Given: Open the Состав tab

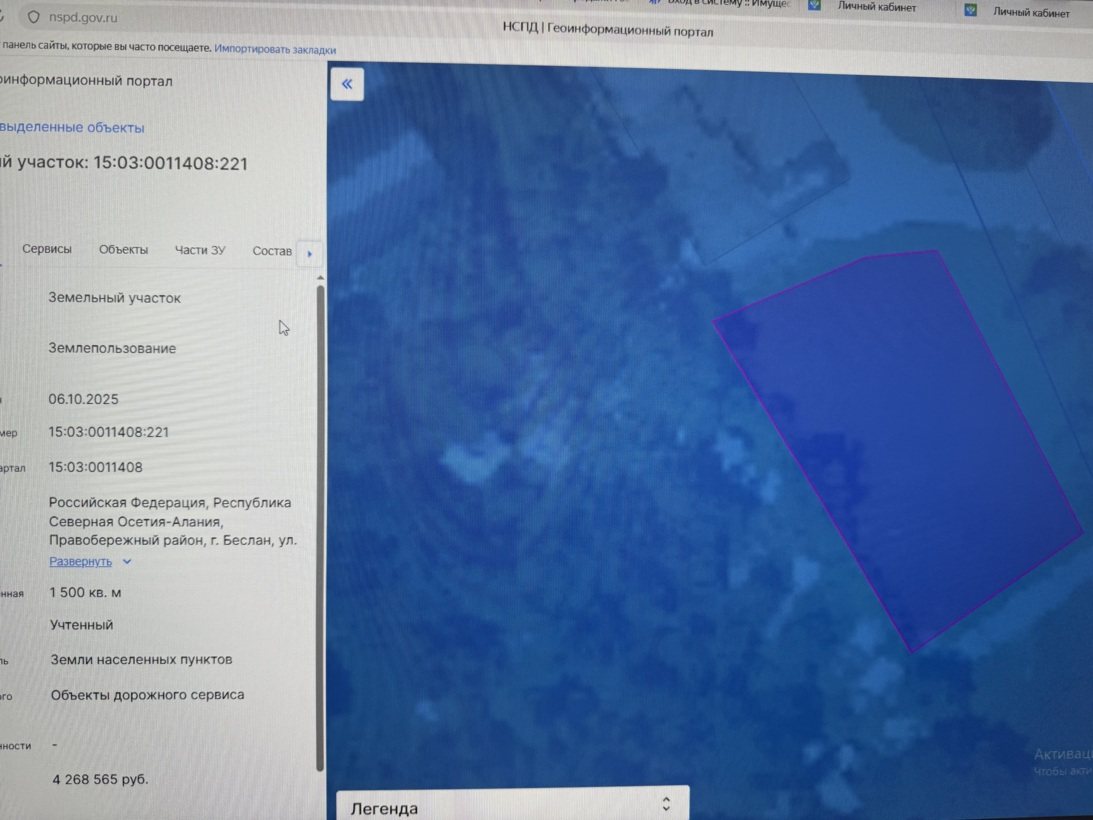Looking at the screenshot, I should coord(272,251).
